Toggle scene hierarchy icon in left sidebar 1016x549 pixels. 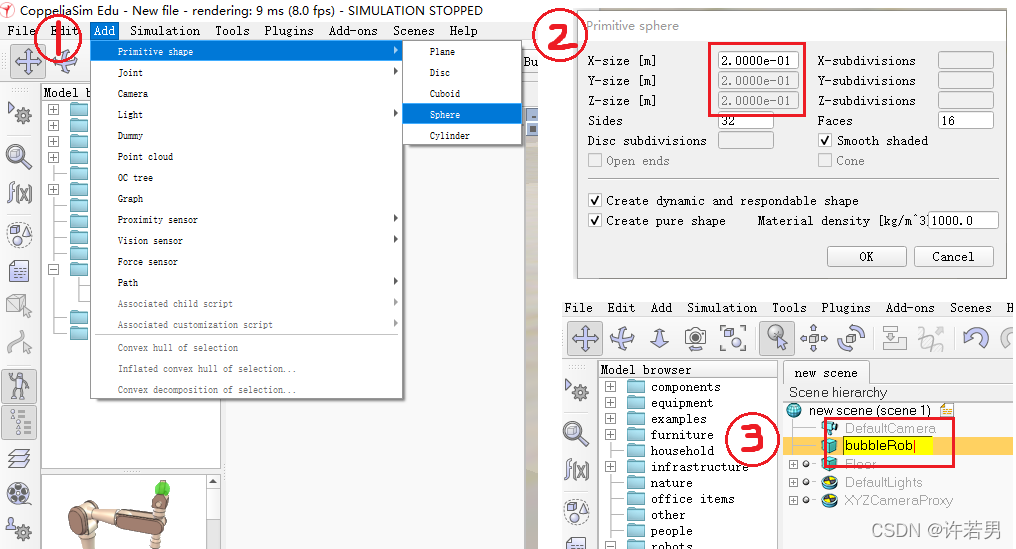coord(19,423)
